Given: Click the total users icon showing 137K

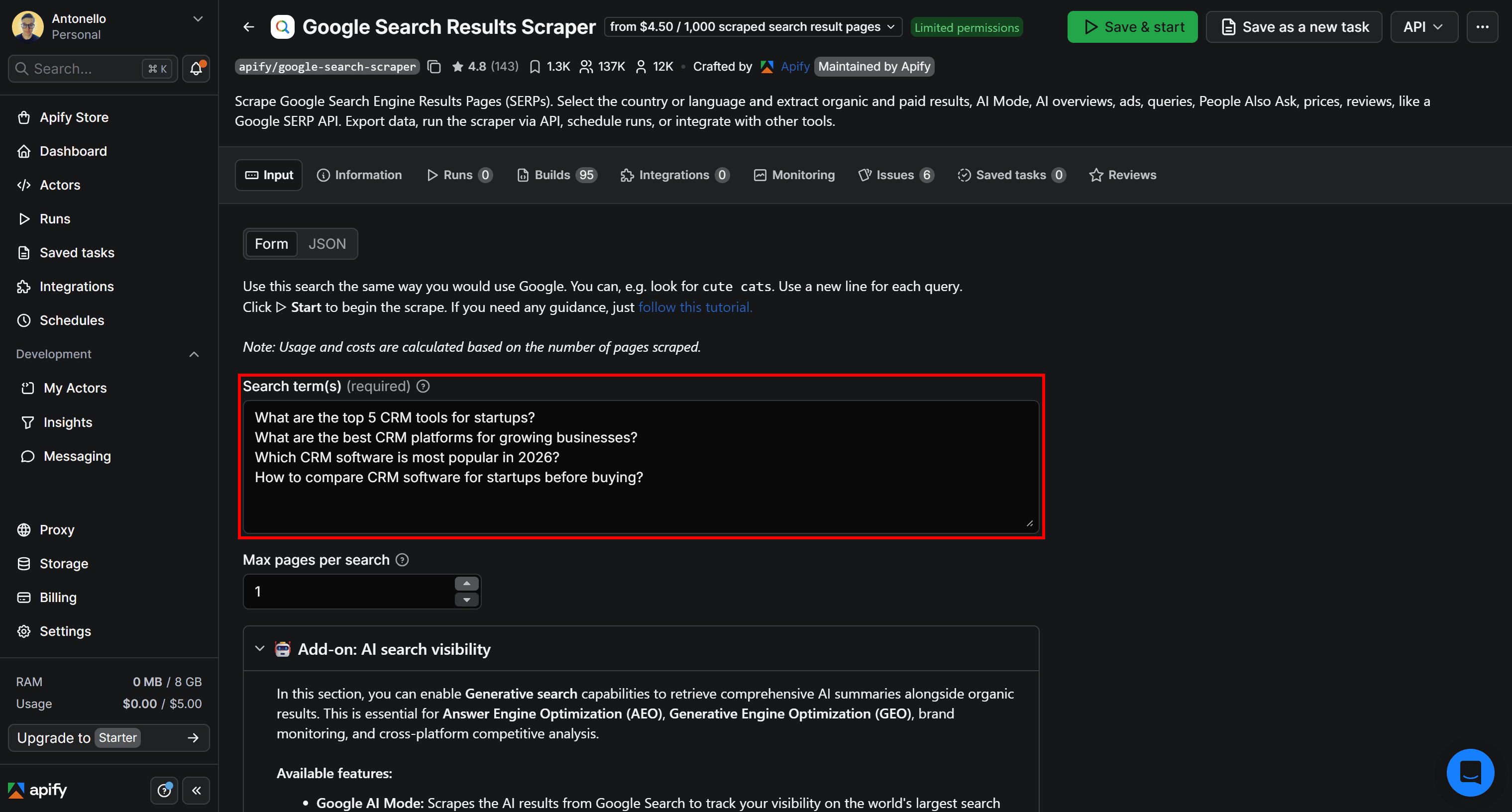Looking at the screenshot, I should tap(586, 67).
